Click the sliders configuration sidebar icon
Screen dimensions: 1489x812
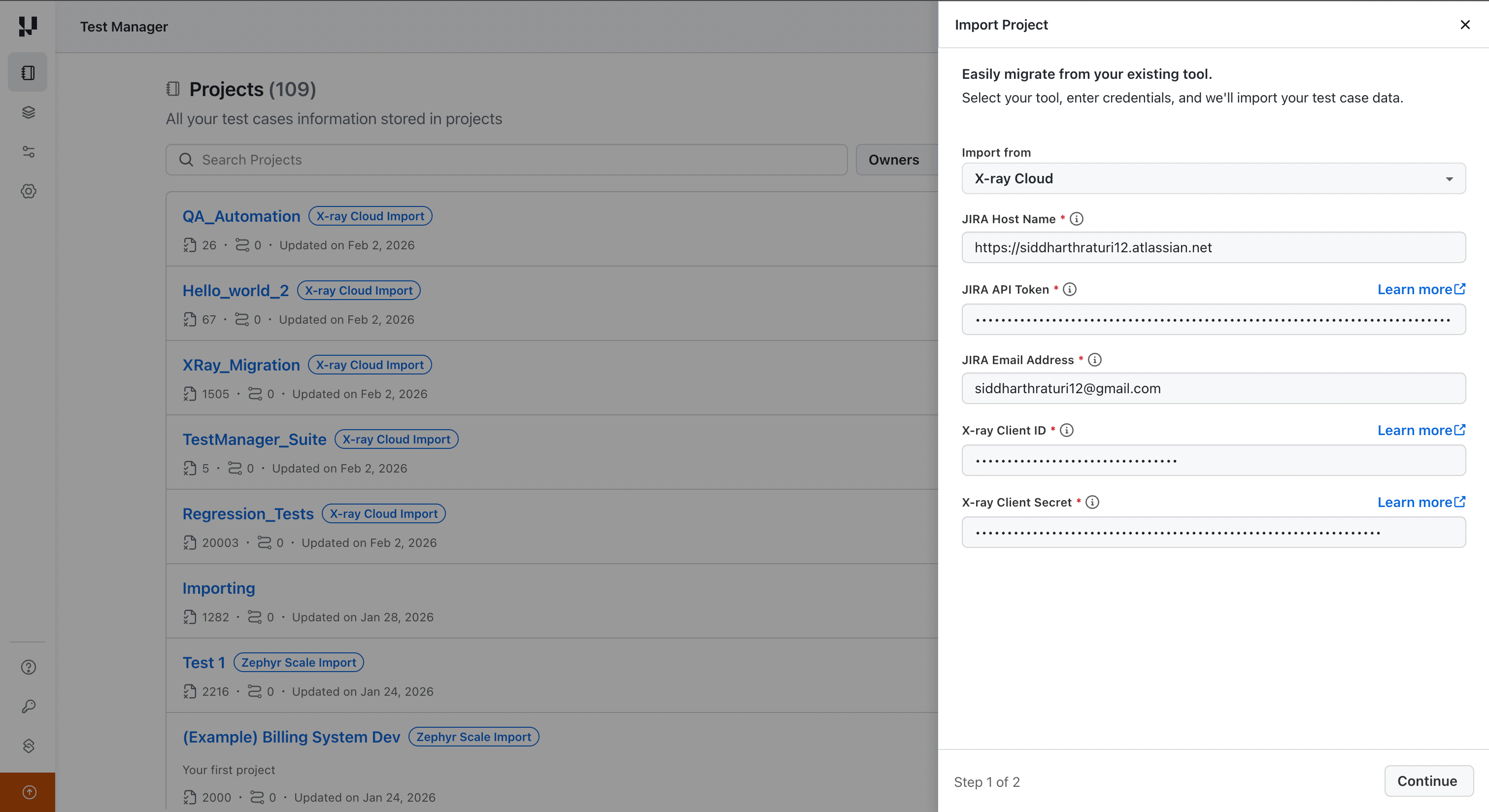tap(28, 151)
